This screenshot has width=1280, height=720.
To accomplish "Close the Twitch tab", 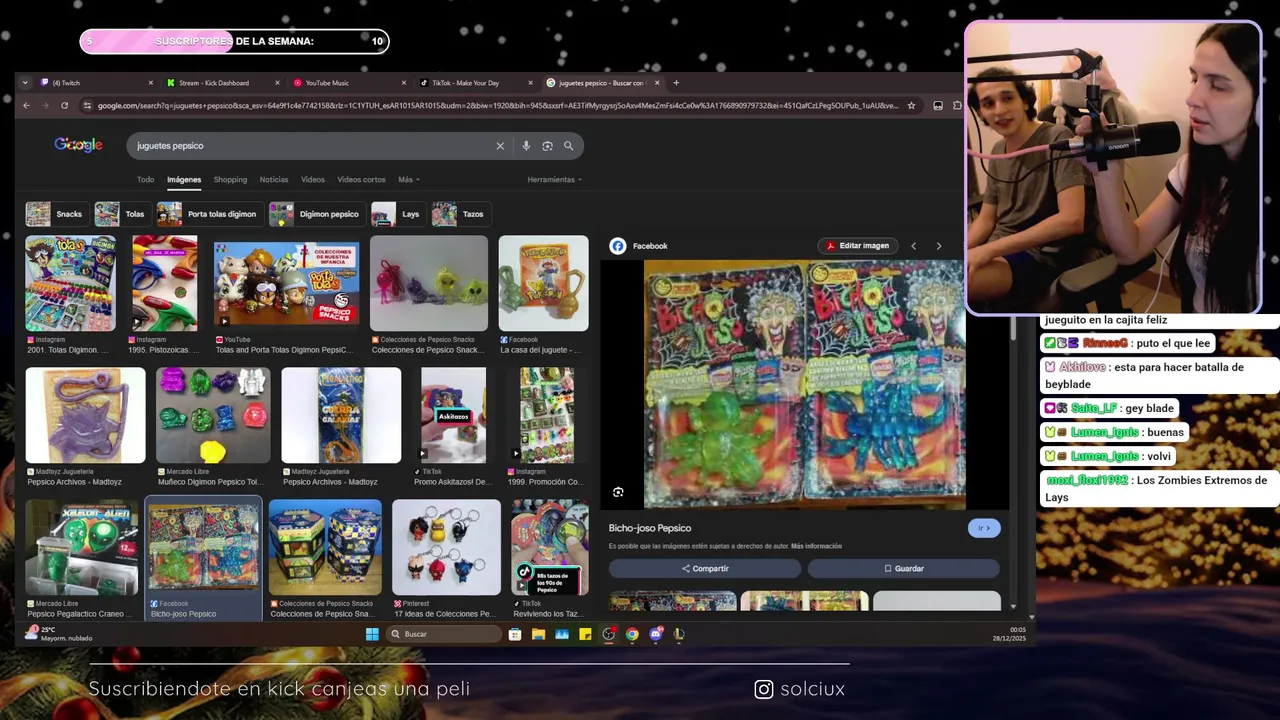I will click(151, 83).
